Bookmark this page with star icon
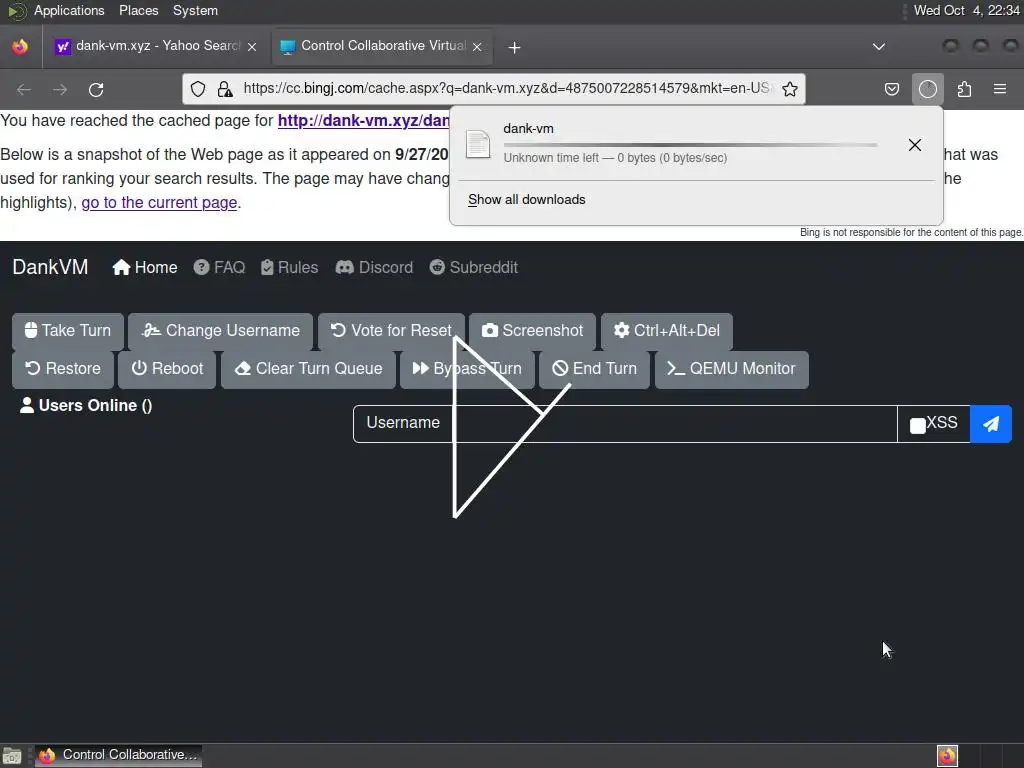Viewport: 1024px width, 768px height. tap(790, 89)
